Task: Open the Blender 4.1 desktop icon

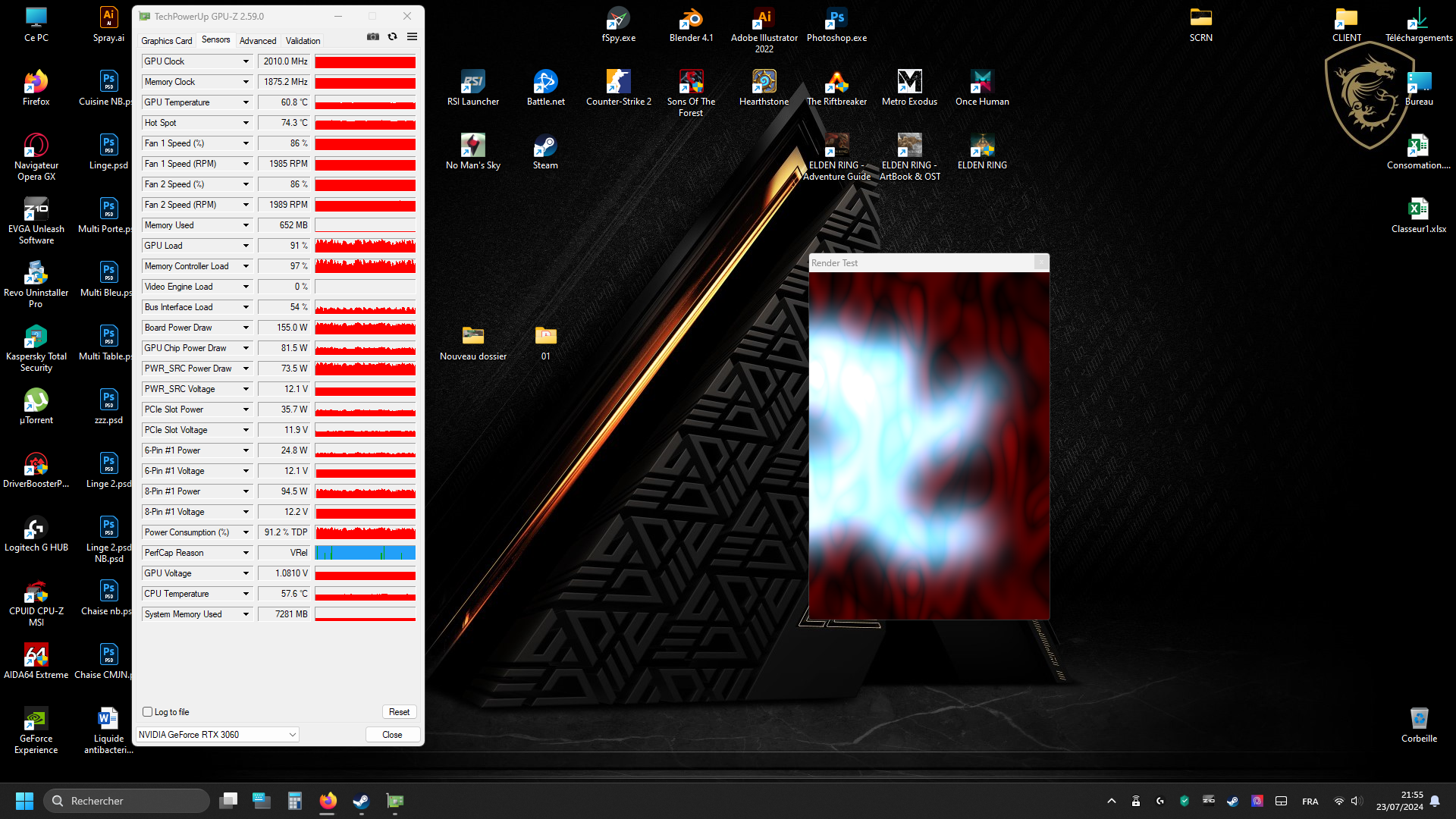Action: pos(691,19)
